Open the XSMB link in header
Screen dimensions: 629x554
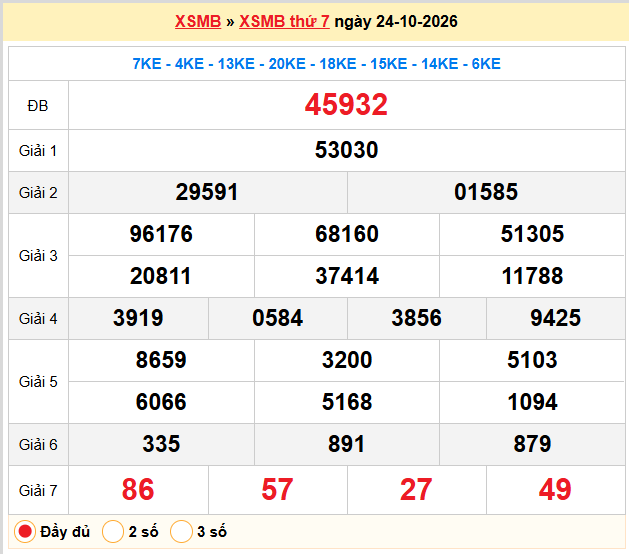[x=198, y=21]
